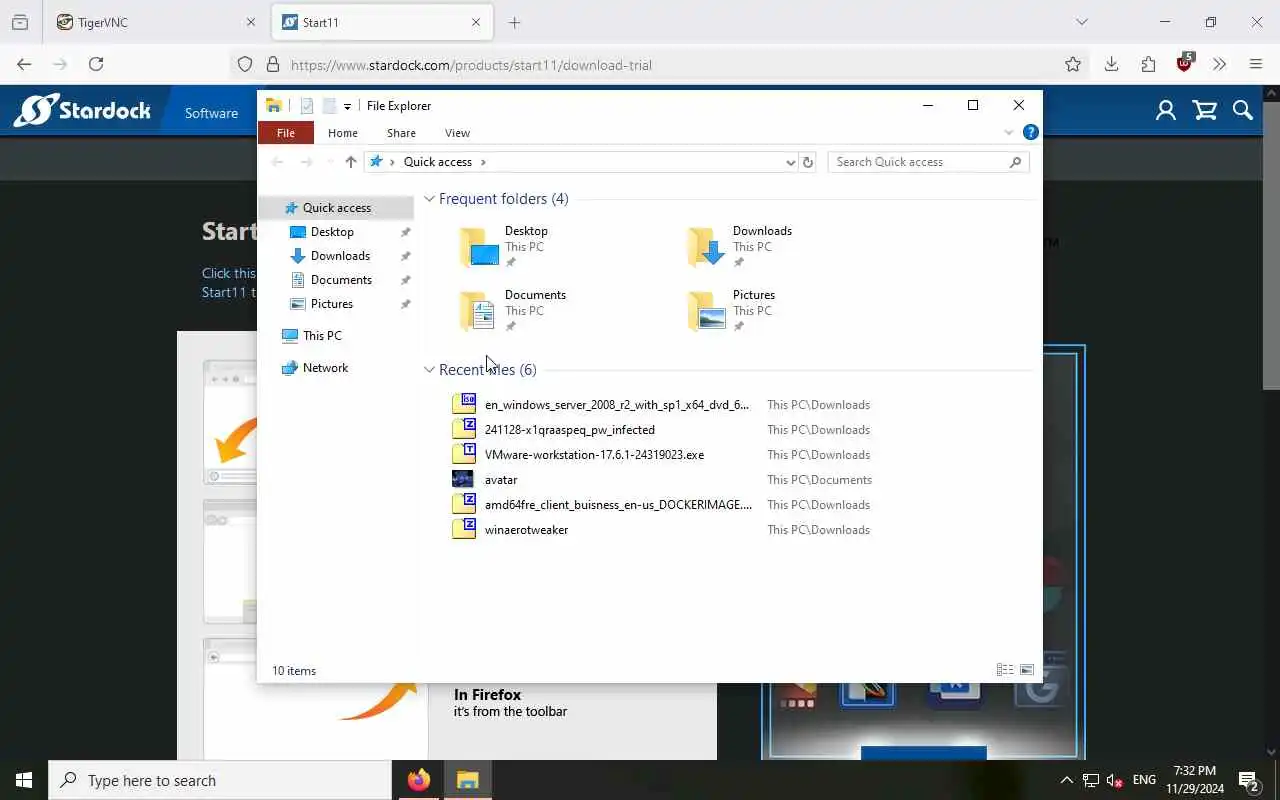Image resolution: width=1280 pixels, height=800 pixels.
Task: Open the Windows Start menu
Action: (x=24, y=780)
